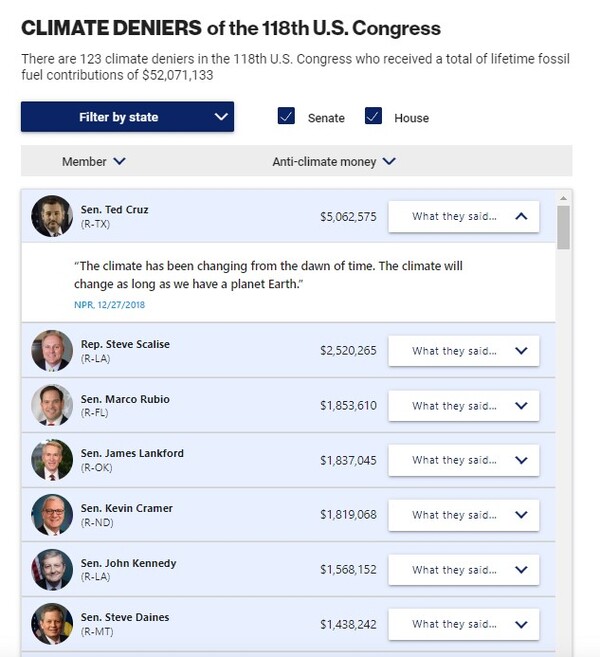Image resolution: width=600 pixels, height=657 pixels.
Task: Click James Lankford's profile photo
Action: 52,460
